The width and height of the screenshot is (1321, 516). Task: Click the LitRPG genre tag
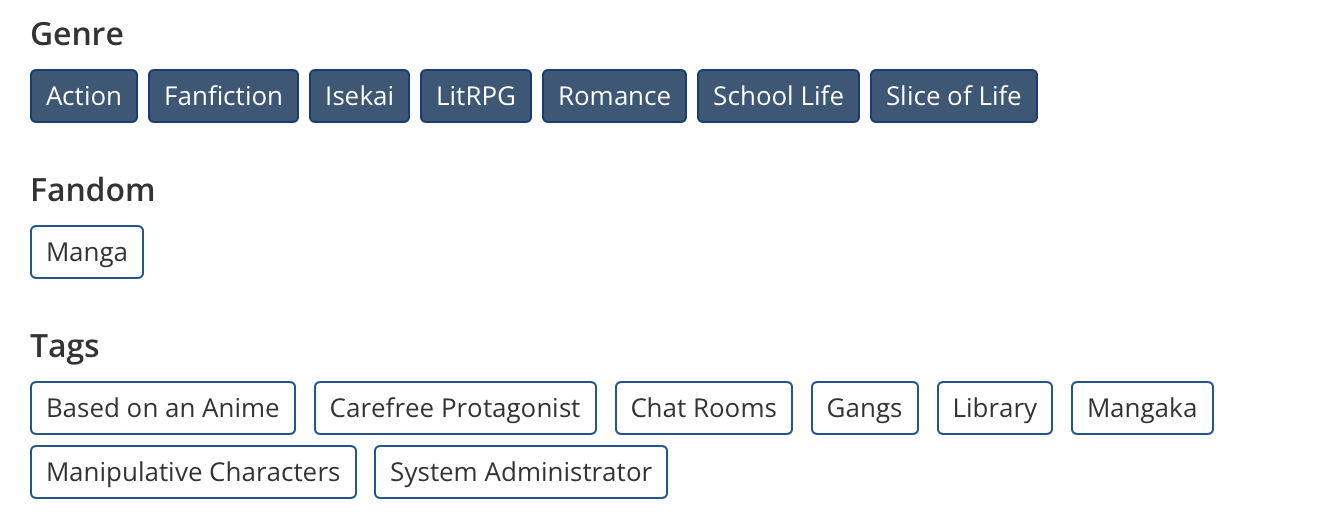tap(476, 96)
